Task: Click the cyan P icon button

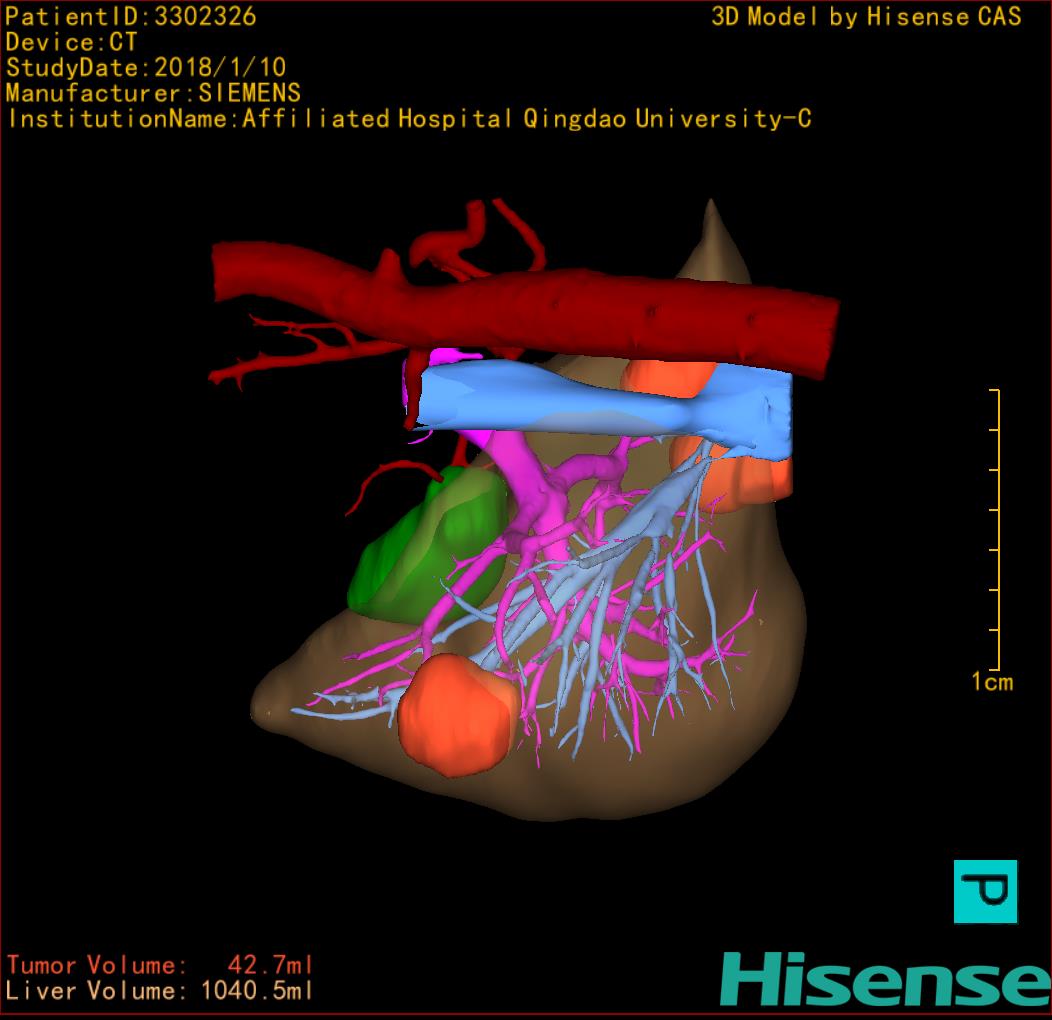Action: (x=985, y=891)
